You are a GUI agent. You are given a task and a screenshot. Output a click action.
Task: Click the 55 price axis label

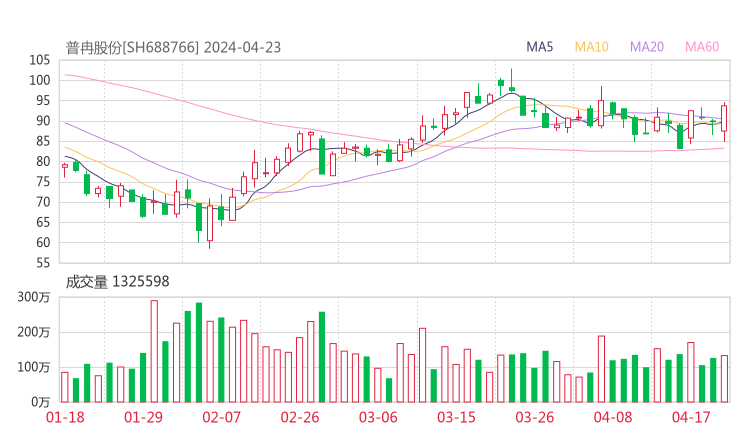[43, 263]
